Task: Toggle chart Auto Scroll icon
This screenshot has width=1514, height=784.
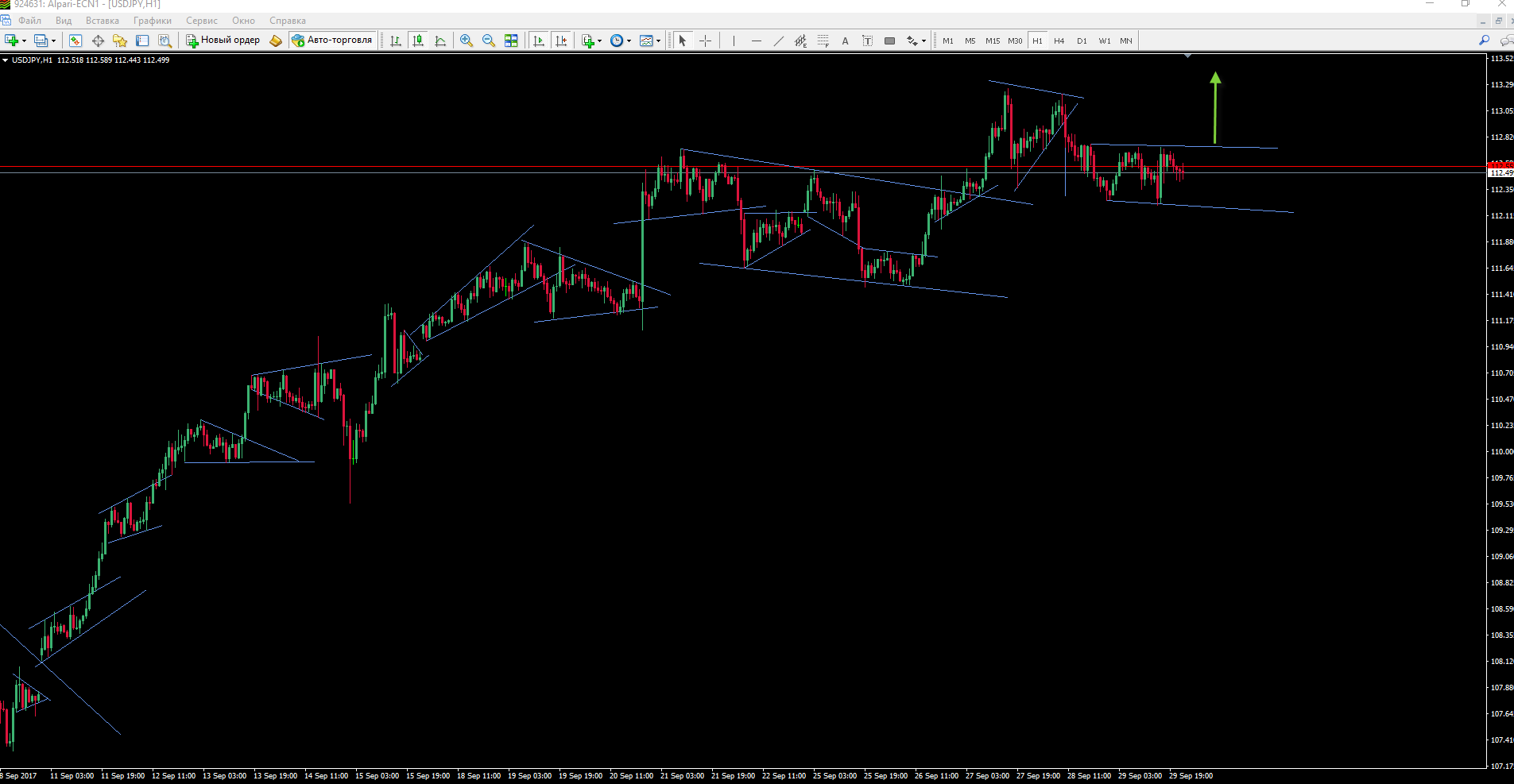Action: 539,41
